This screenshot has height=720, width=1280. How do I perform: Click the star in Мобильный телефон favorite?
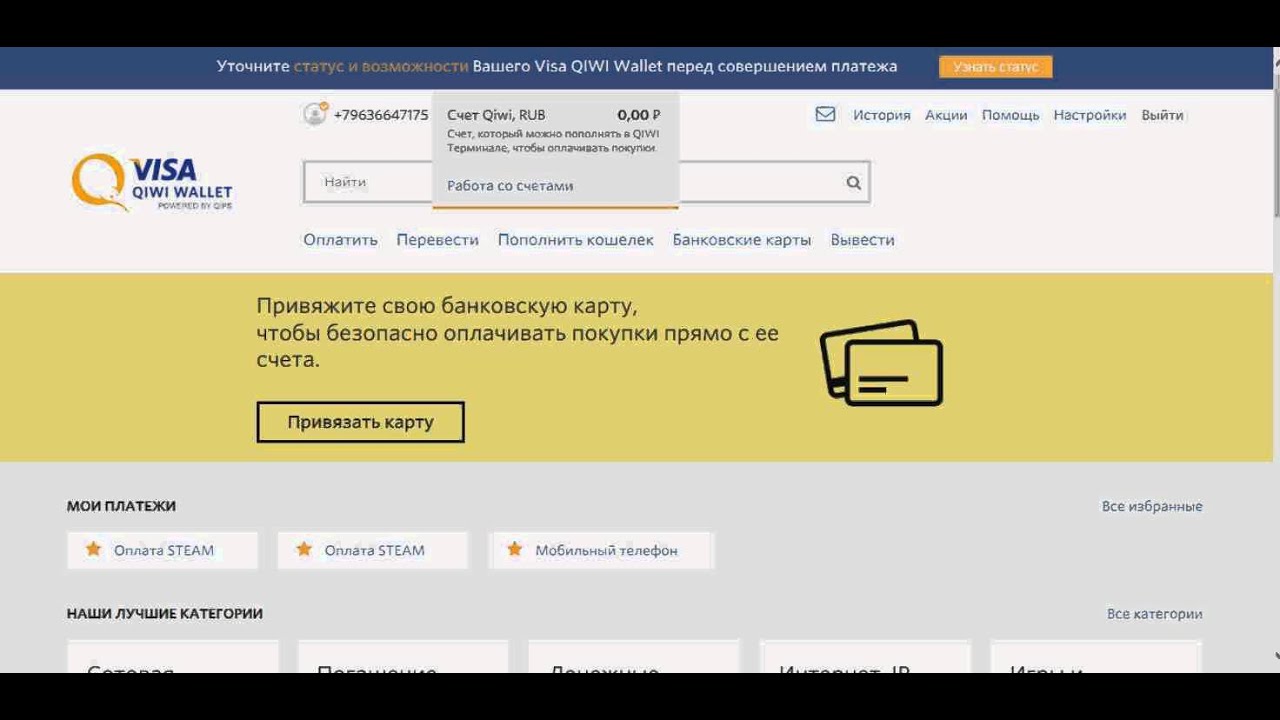pos(515,549)
